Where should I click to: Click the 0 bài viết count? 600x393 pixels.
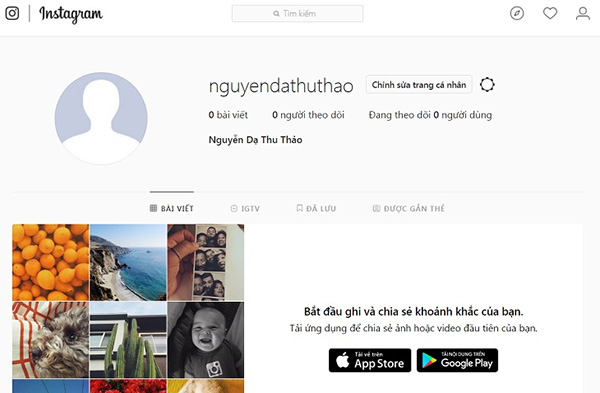point(228,115)
